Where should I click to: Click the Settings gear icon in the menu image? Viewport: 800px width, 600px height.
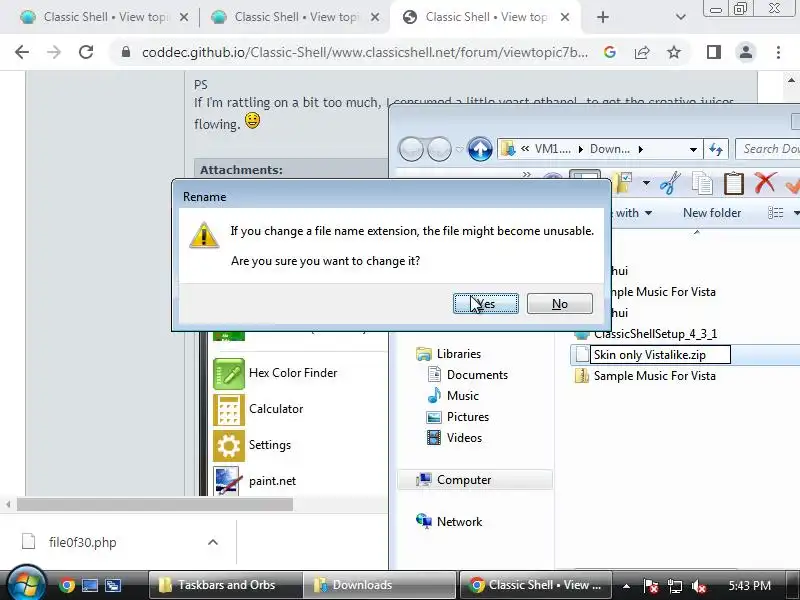tap(229, 445)
